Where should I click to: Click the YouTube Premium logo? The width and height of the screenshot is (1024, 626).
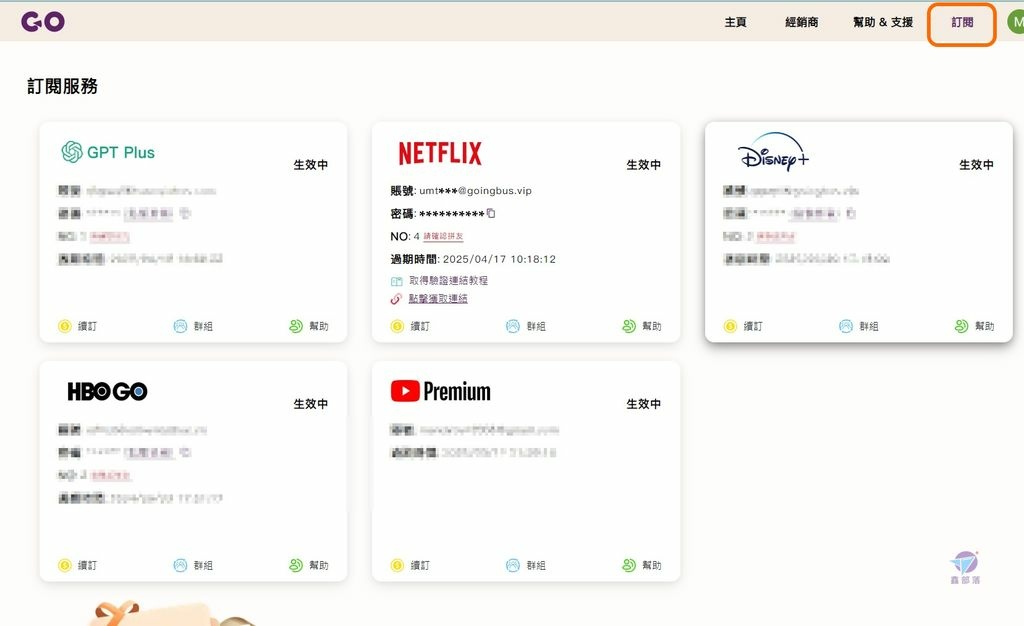tap(440, 392)
